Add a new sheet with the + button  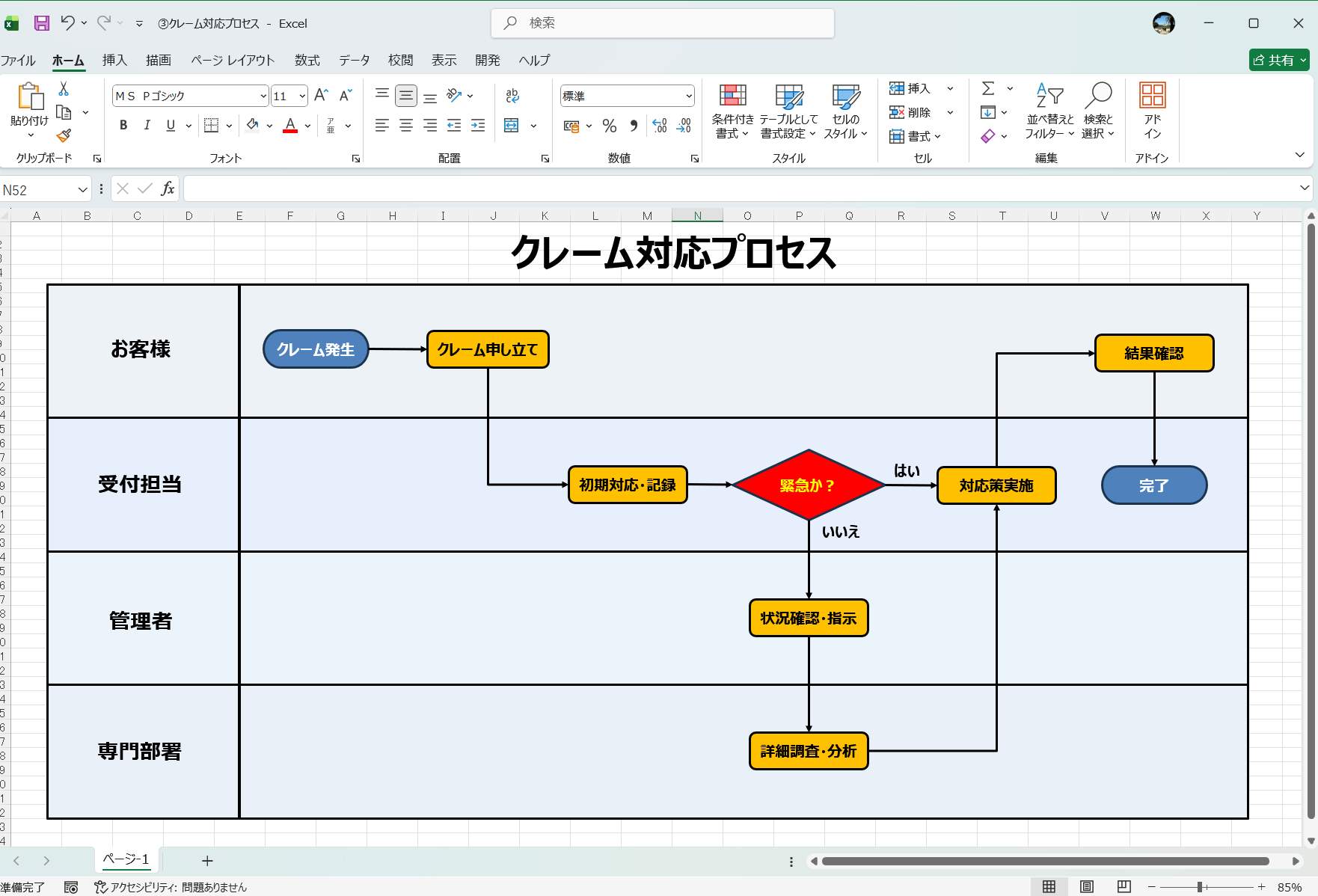click(207, 860)
